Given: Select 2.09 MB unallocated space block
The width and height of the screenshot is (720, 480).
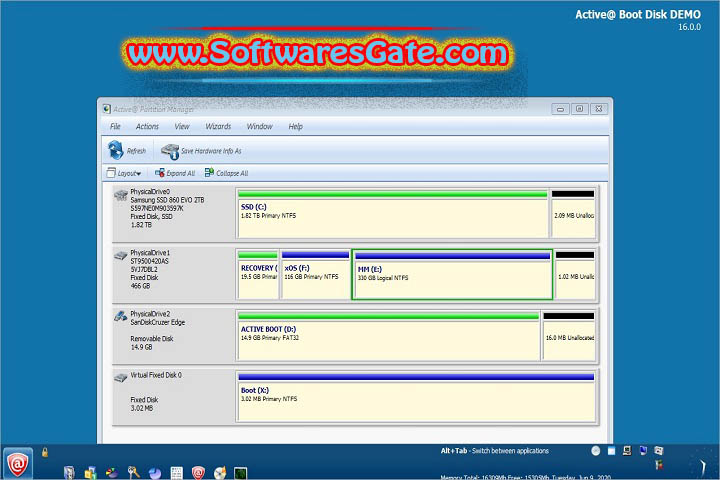Looking at the screenshot, I should [573, 214].
